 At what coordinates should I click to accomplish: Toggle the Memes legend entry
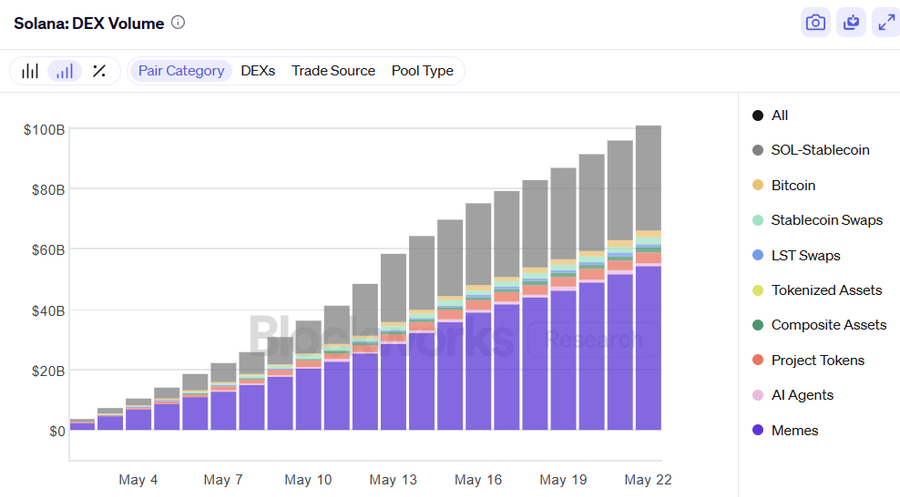tap(795, 430)
